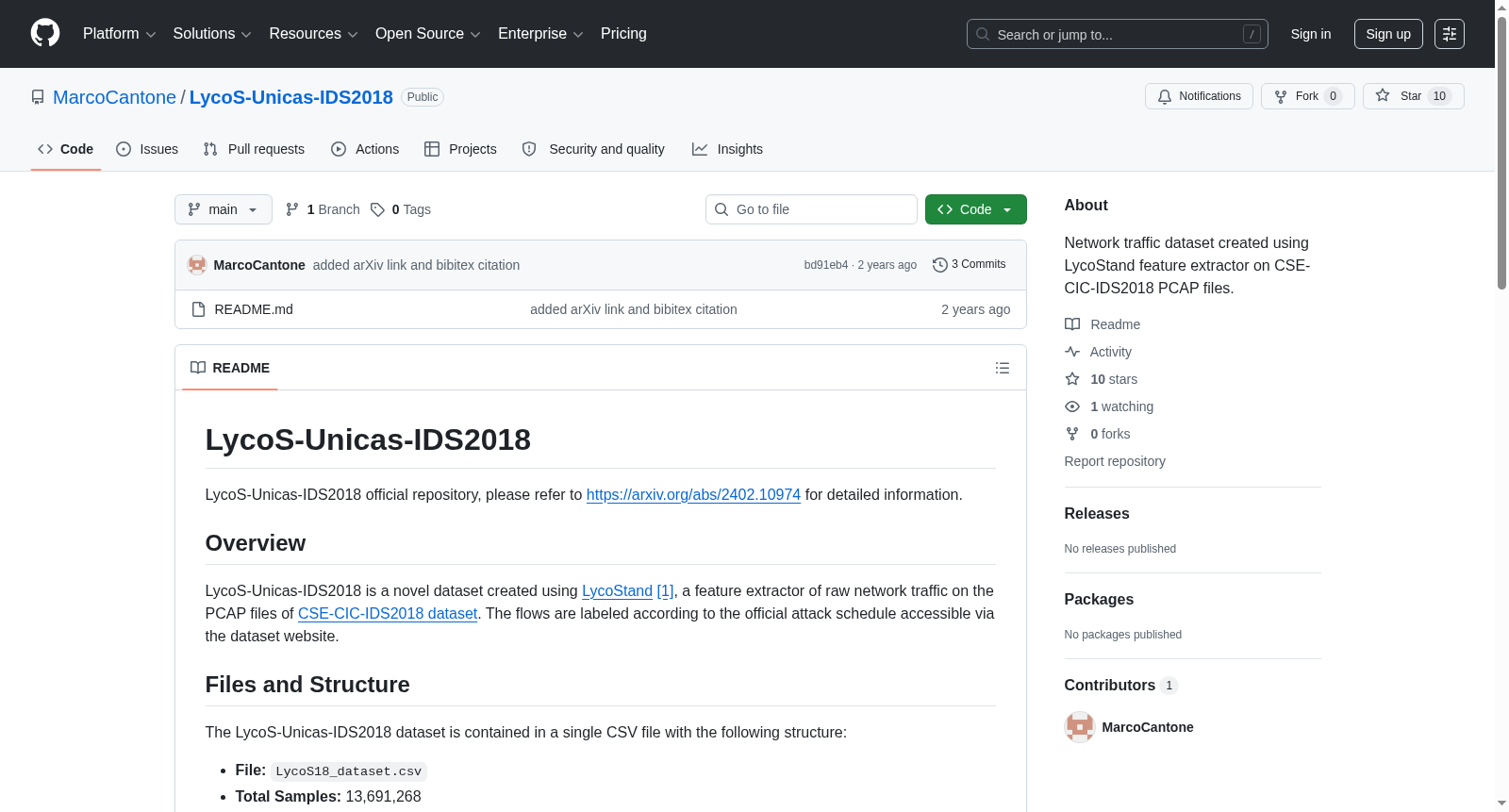The height and width of the screenshot is (812, 1509).
Task: Open the MarcoCantone commit author link
Action: (259, 265)
